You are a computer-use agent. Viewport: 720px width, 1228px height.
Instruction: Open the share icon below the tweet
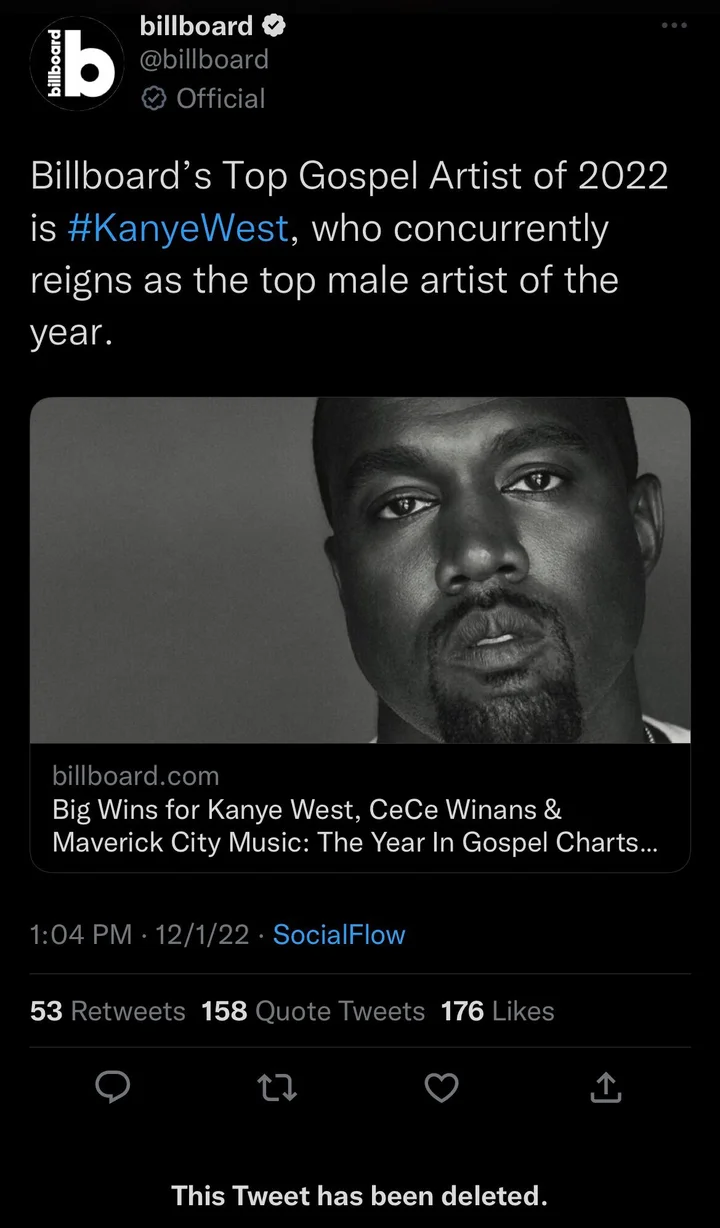click(605, 1089)
